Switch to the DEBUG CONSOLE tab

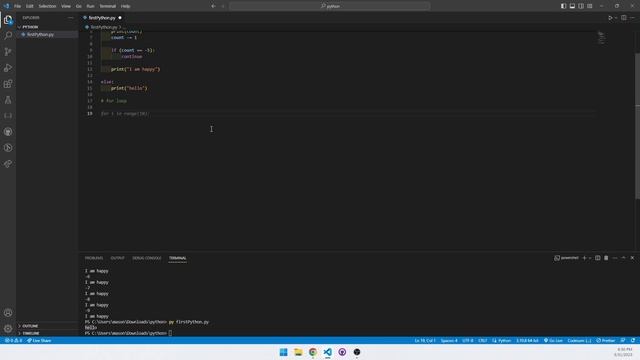pyautogui.click(x=147, y=258)
